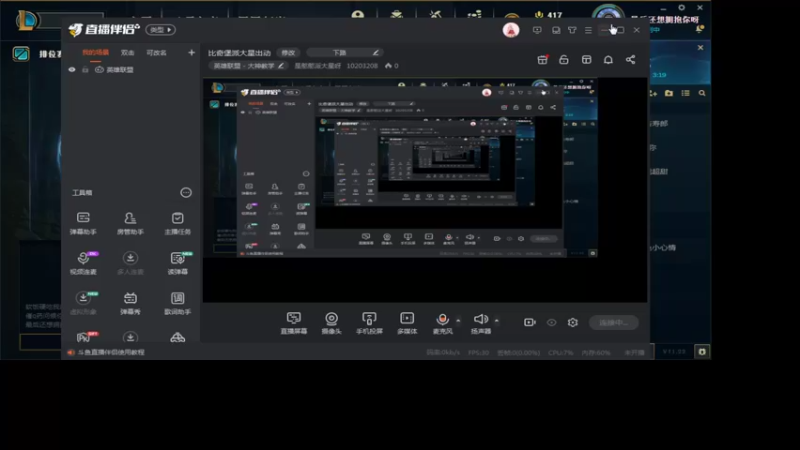Open the 房管助手 room manager tool
The height and width of the screenshot is (450, 800).
(130, 223)
